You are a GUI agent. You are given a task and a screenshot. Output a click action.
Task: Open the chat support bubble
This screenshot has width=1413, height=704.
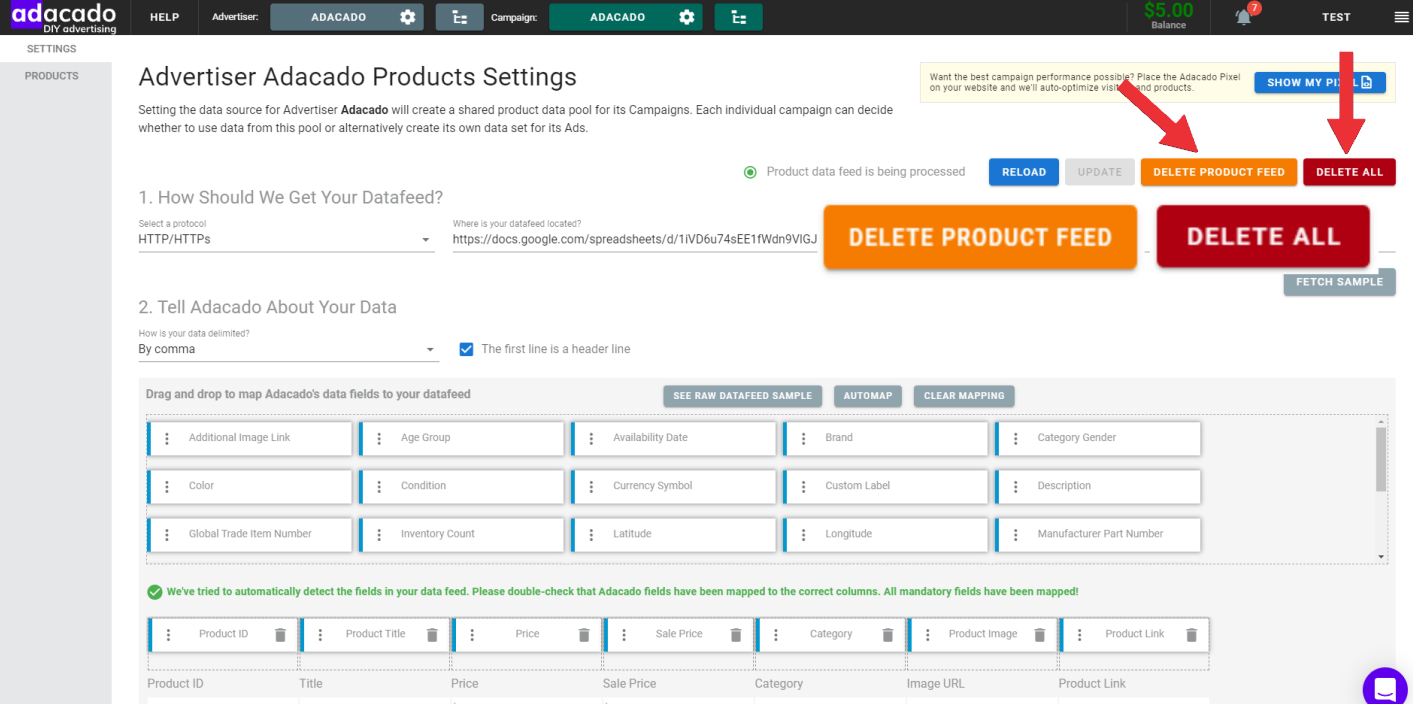1386,688
